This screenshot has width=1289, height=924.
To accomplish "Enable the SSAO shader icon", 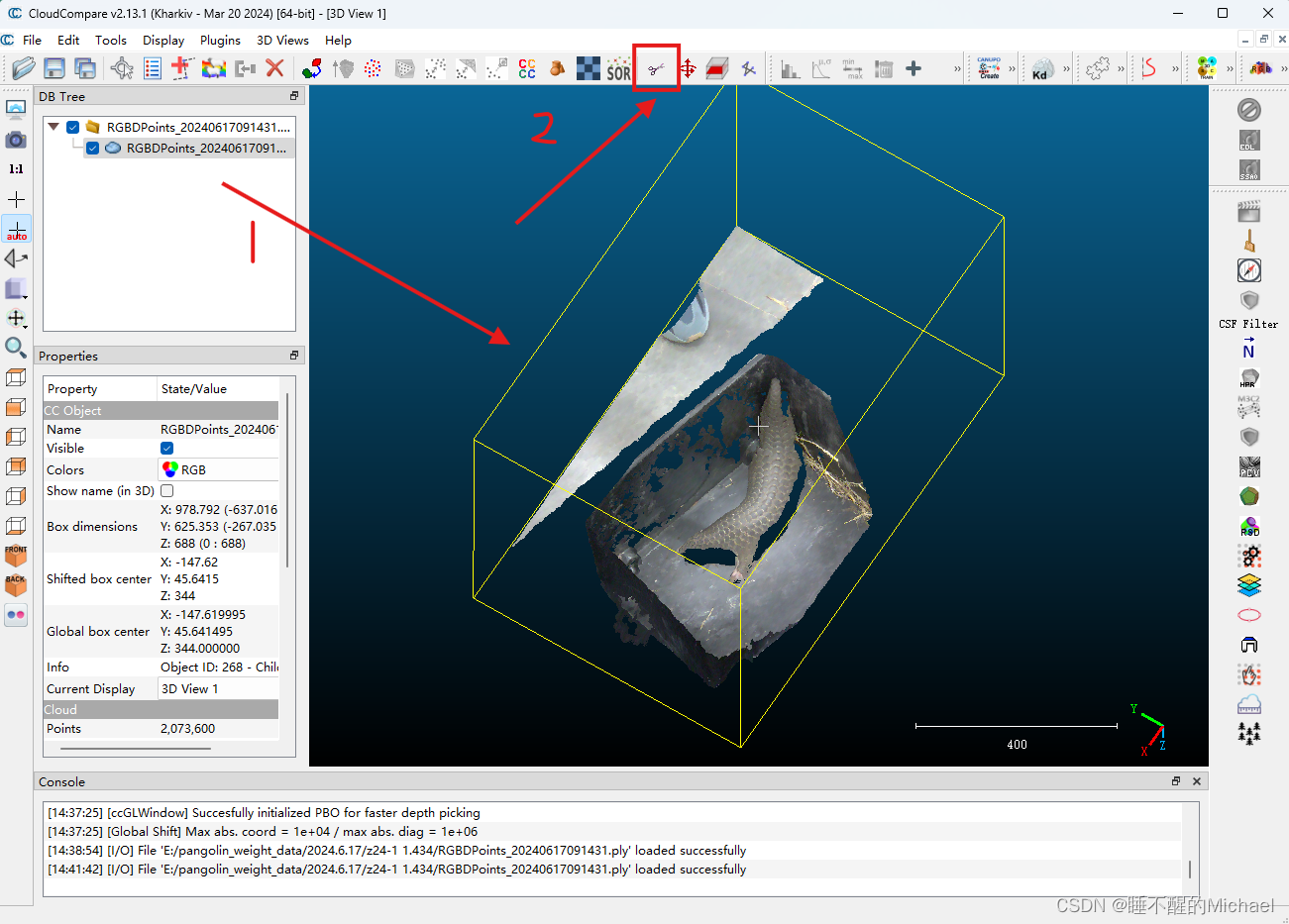I will pos(1249,170).
